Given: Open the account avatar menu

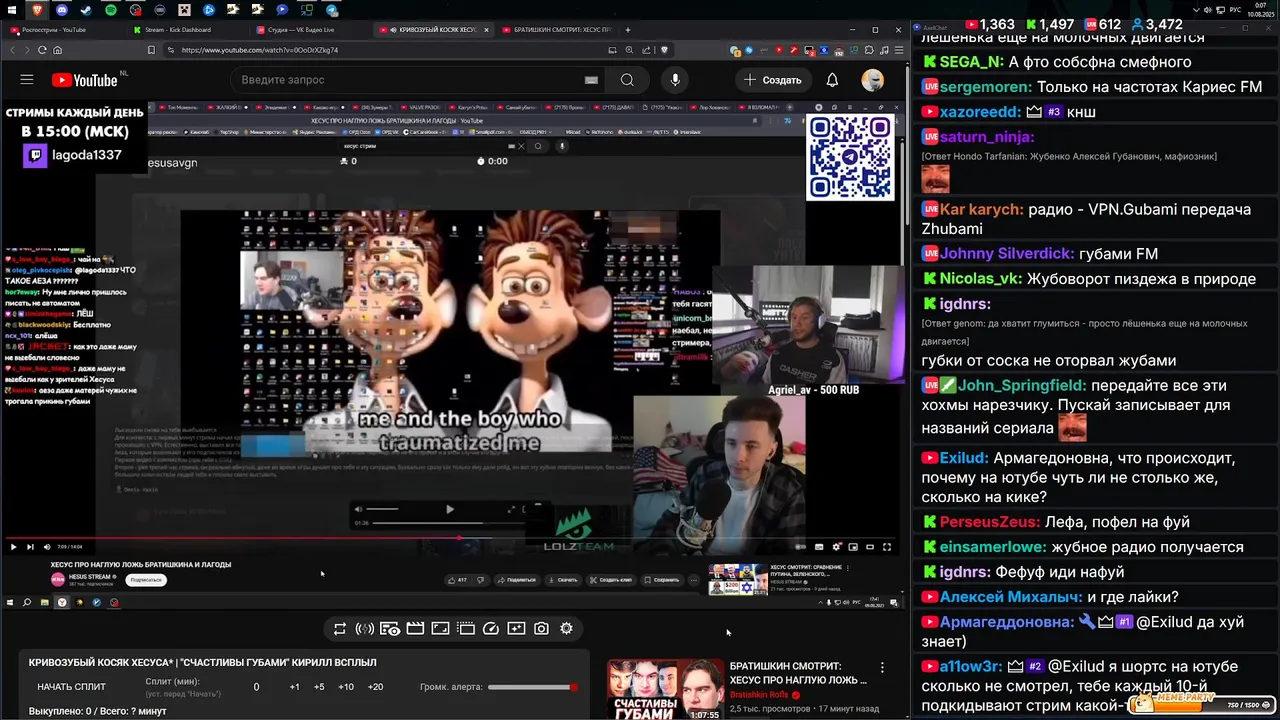Looking at the screenshot, I should click(x=873, y=80).
